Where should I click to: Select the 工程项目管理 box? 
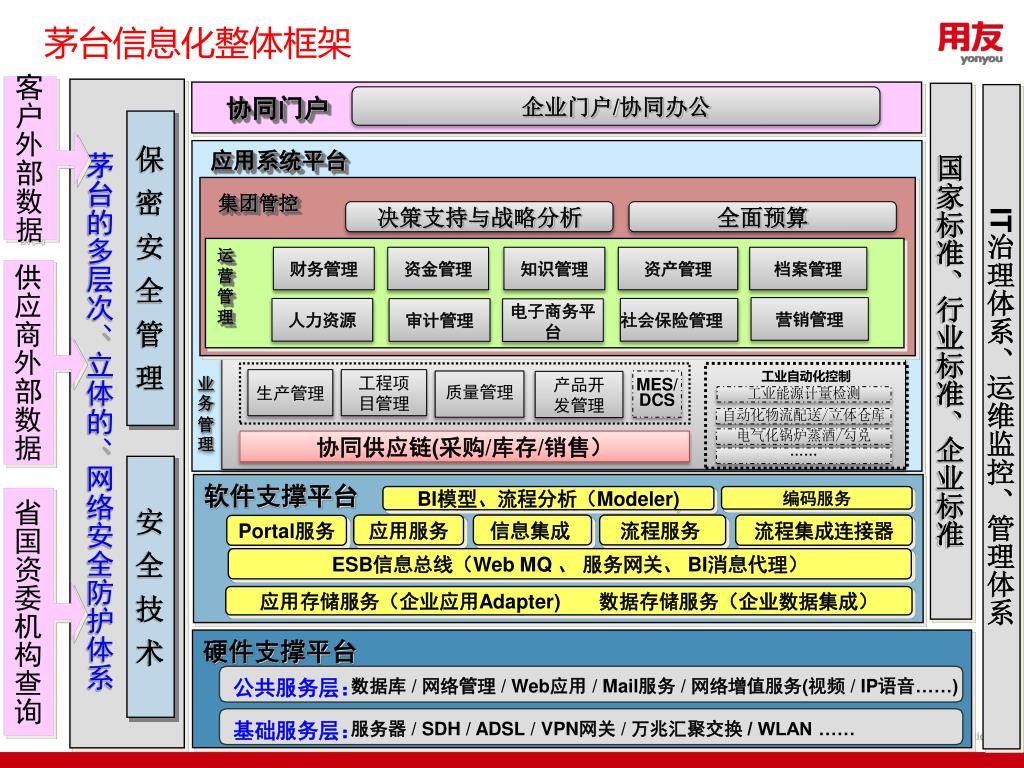384,393
